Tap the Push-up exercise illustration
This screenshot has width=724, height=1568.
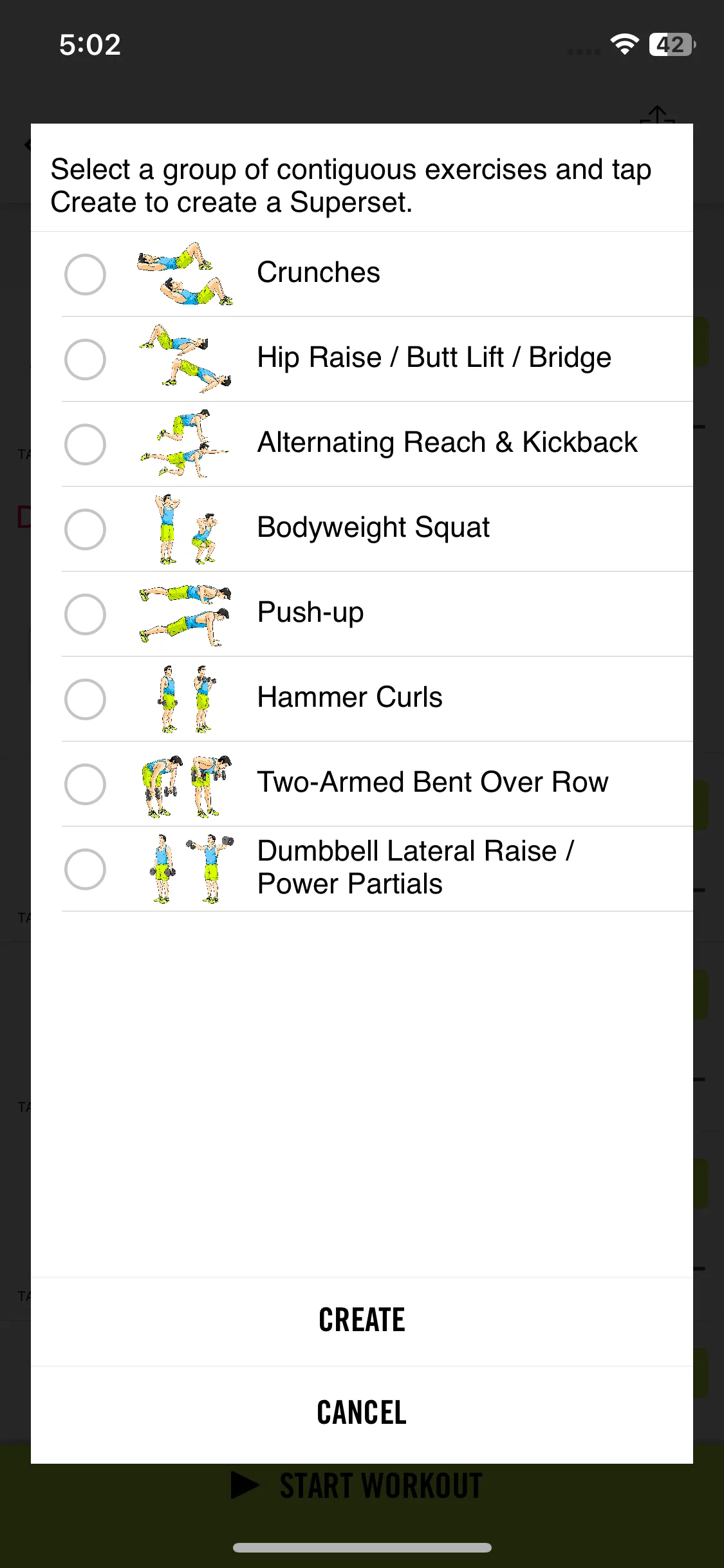(185, 614)
